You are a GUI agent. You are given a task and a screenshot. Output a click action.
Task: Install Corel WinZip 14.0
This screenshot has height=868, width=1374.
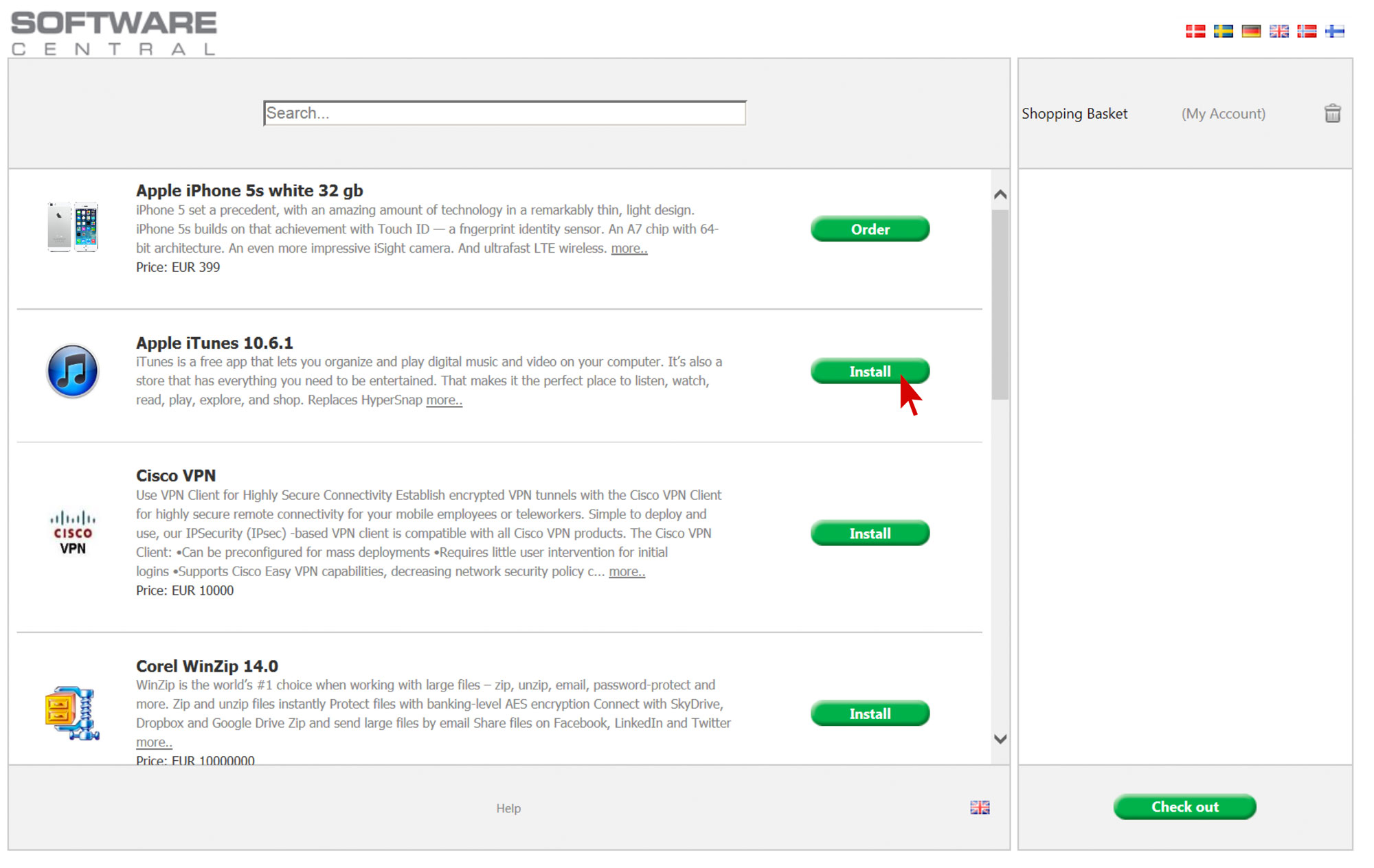tap(870, 713)
